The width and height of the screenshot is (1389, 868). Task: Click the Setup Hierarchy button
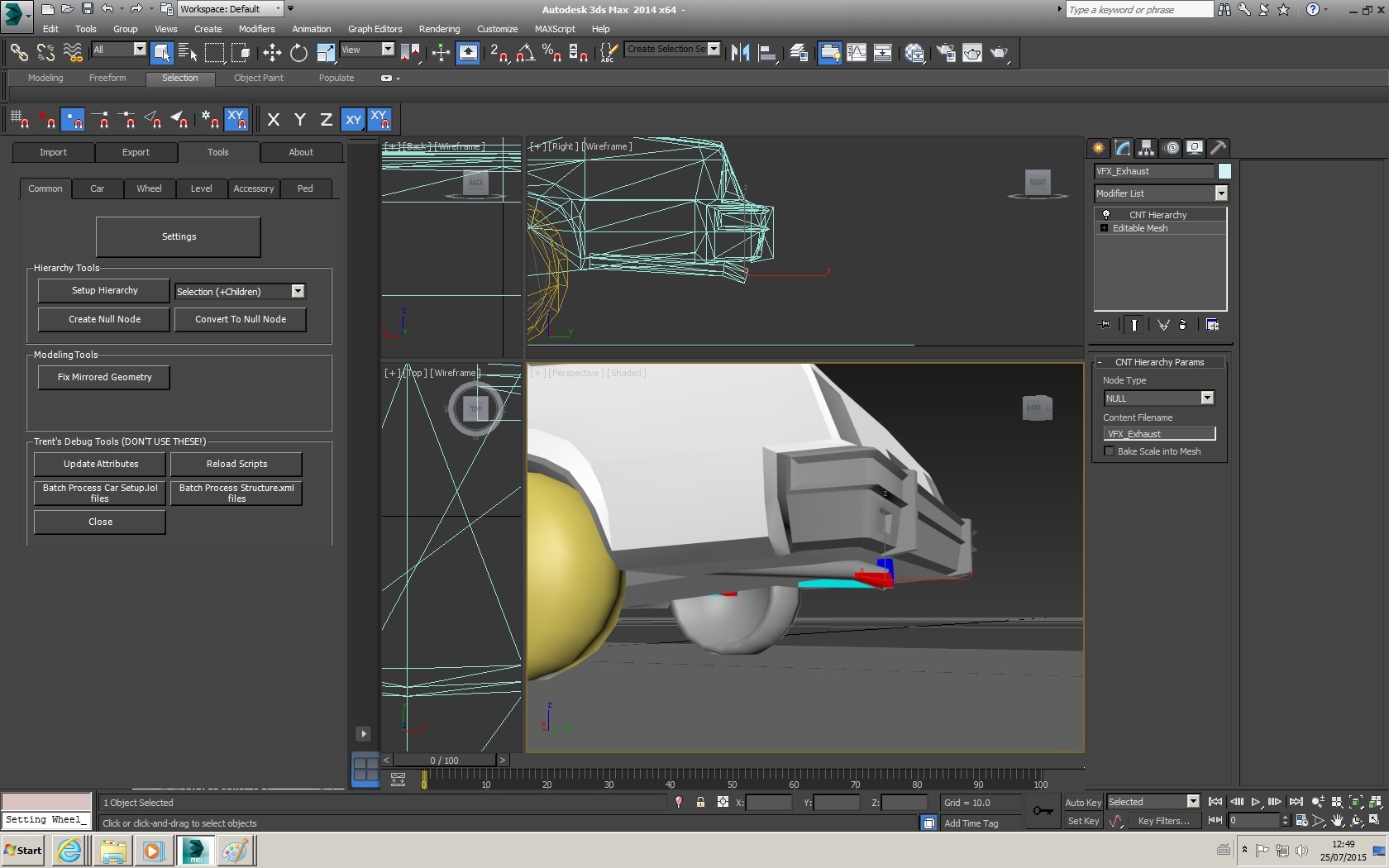pyautogui.click(x=104, y=291)
